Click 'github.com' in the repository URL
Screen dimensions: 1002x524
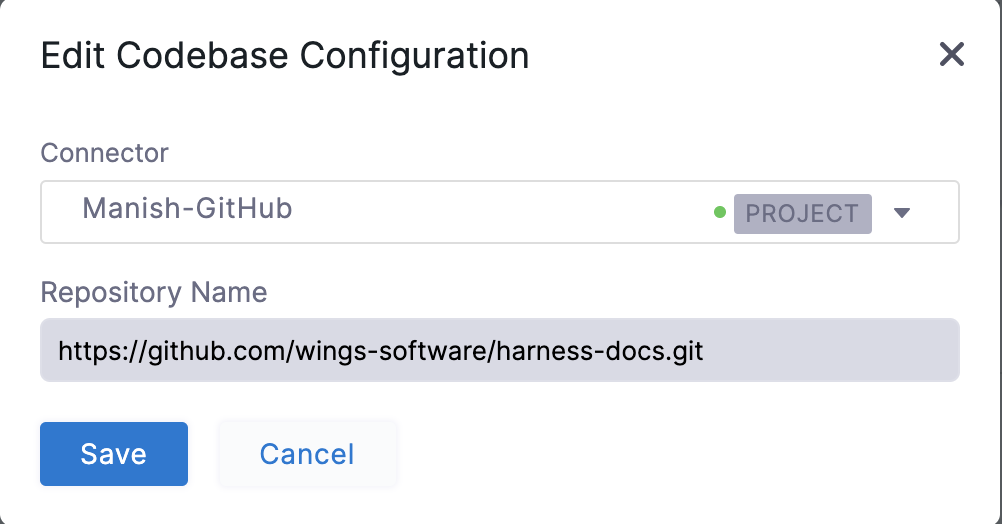point(220,351)
